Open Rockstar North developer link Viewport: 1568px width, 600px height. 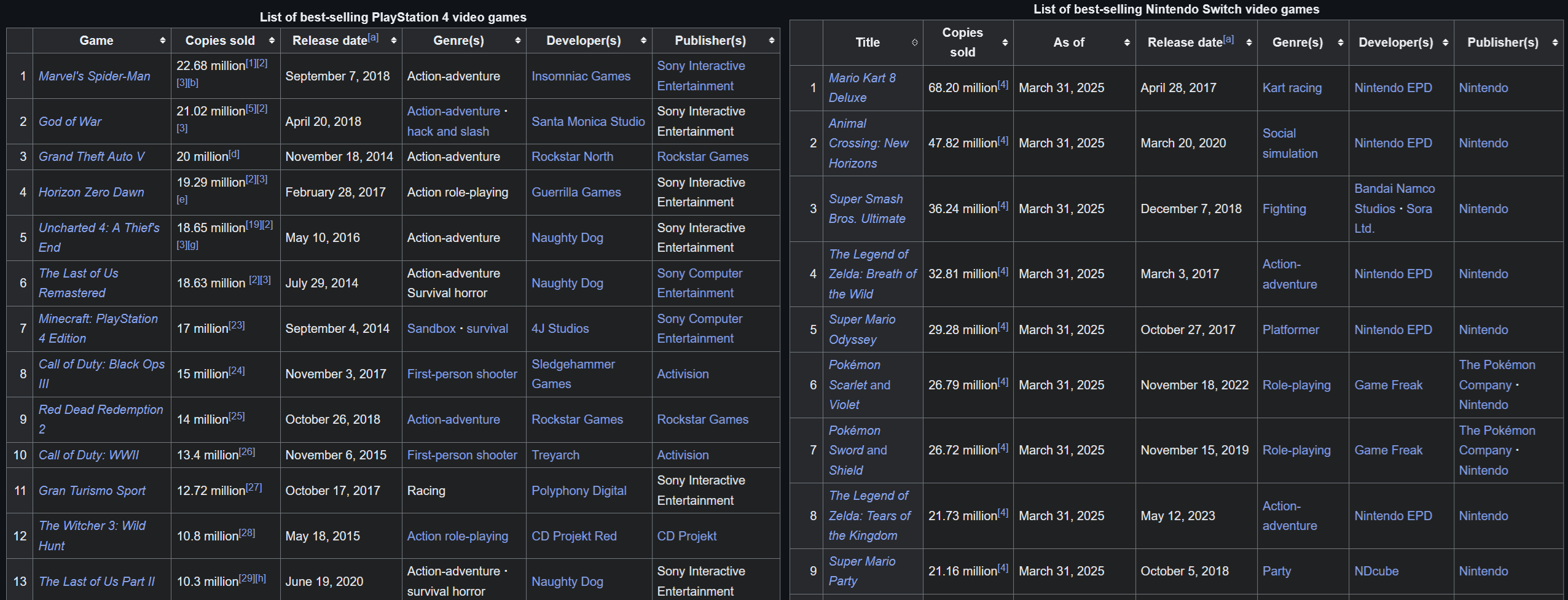coord(572,157)
